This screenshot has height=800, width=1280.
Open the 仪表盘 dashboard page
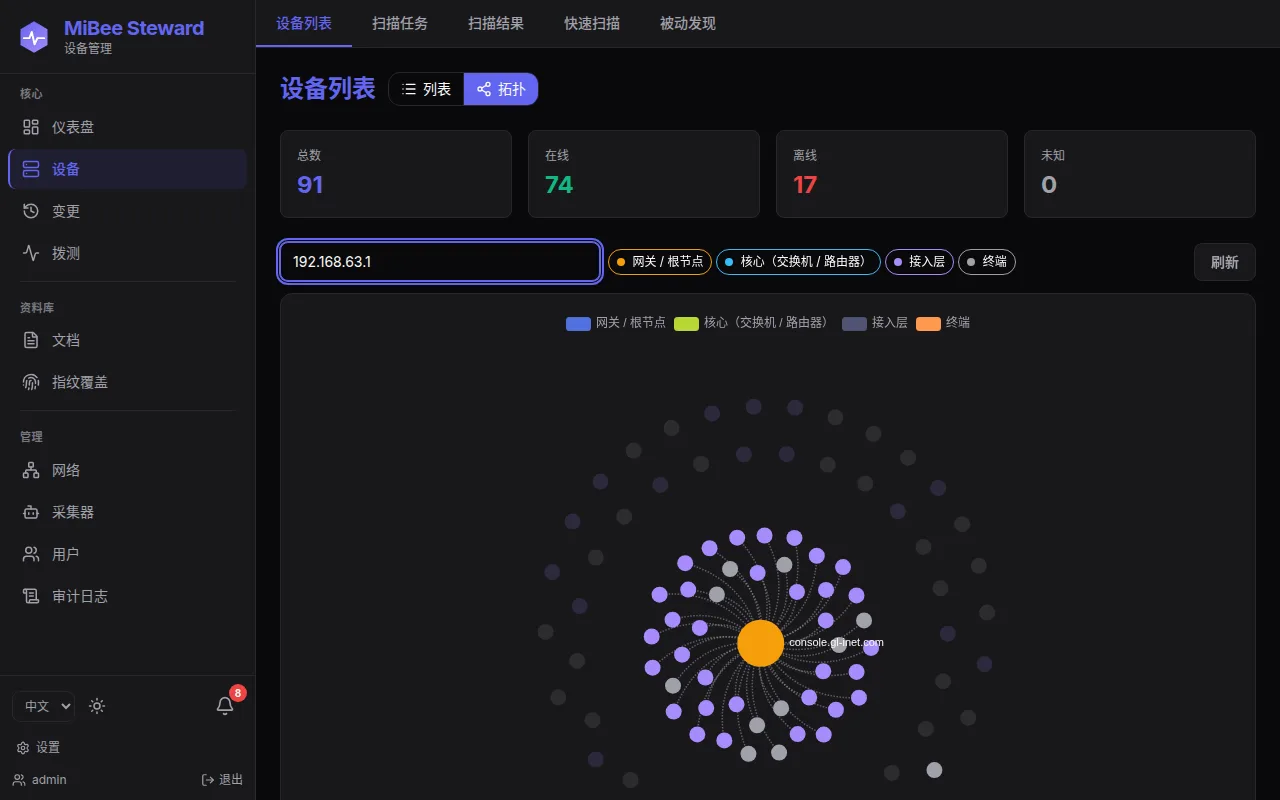click(127, 127)
